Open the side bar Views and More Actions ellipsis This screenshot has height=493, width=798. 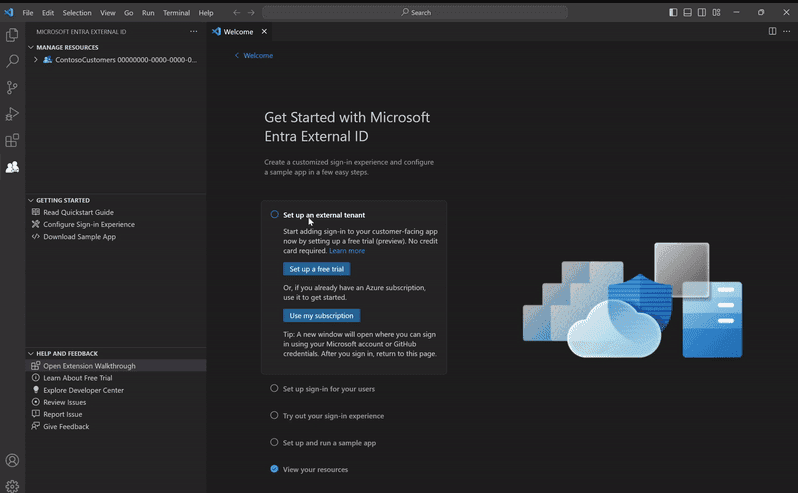pos(193,32)
